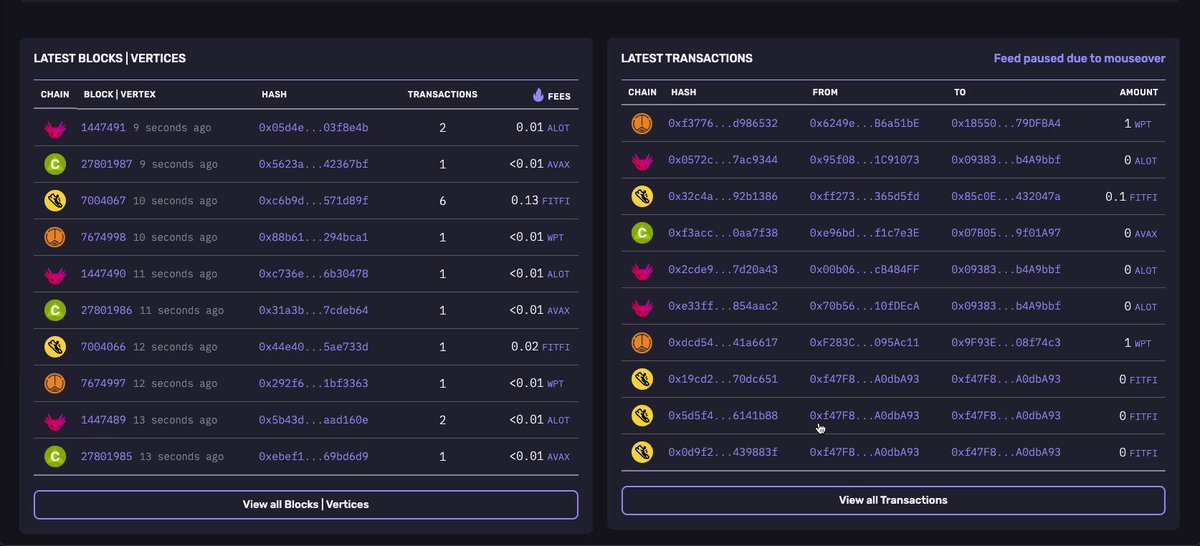Open block number 1447491

103,128
